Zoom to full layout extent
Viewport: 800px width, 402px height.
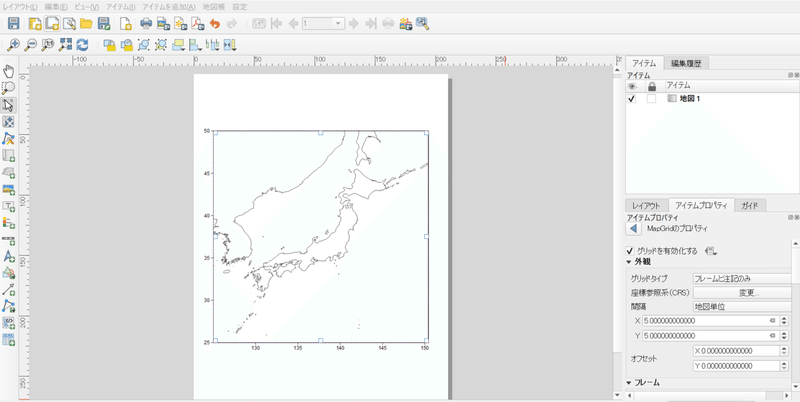[x=65, y=45]
